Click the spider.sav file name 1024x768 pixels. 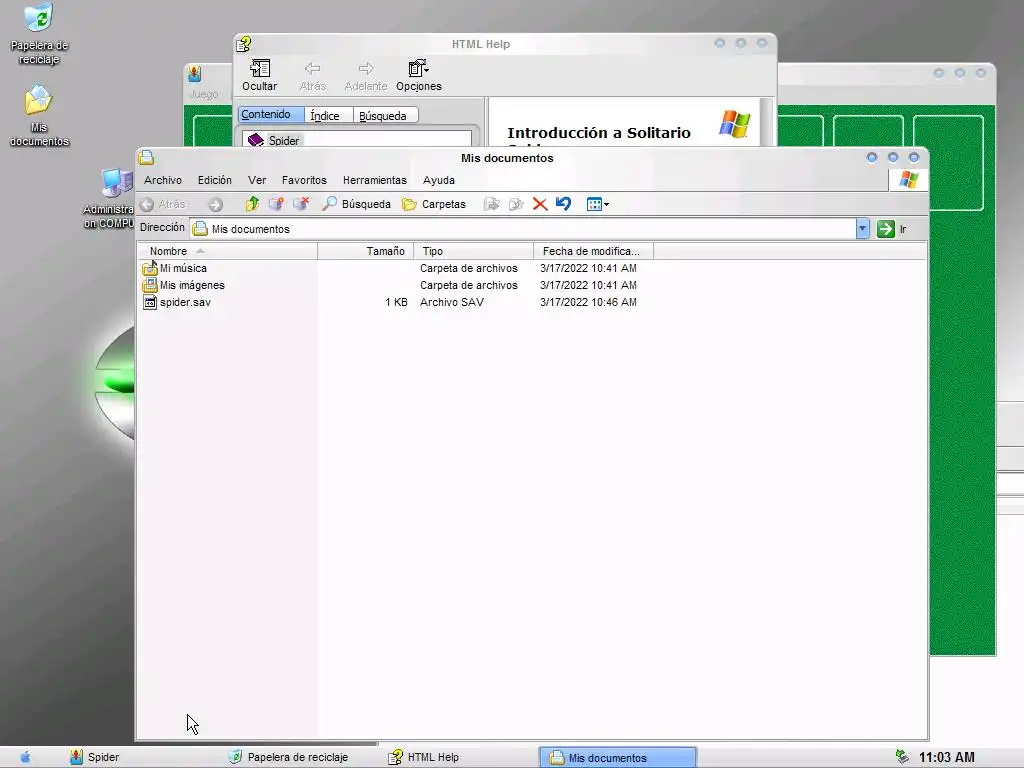185,302
